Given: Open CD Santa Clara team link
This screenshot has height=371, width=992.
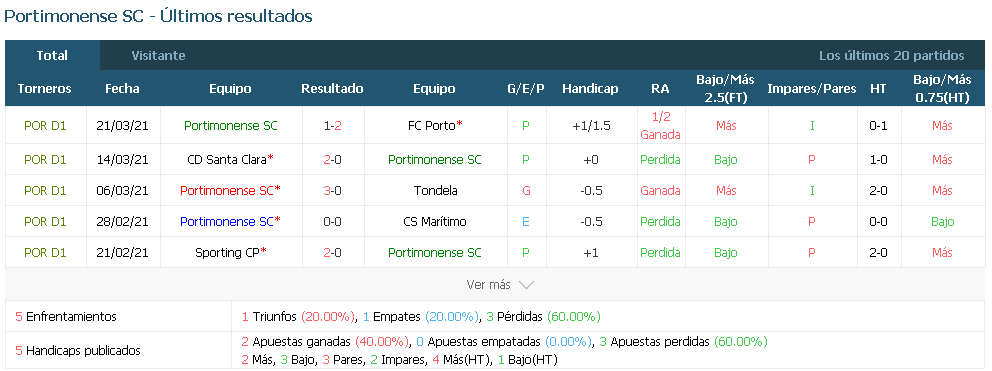Looking at the screenshot, I should point(227,160).
